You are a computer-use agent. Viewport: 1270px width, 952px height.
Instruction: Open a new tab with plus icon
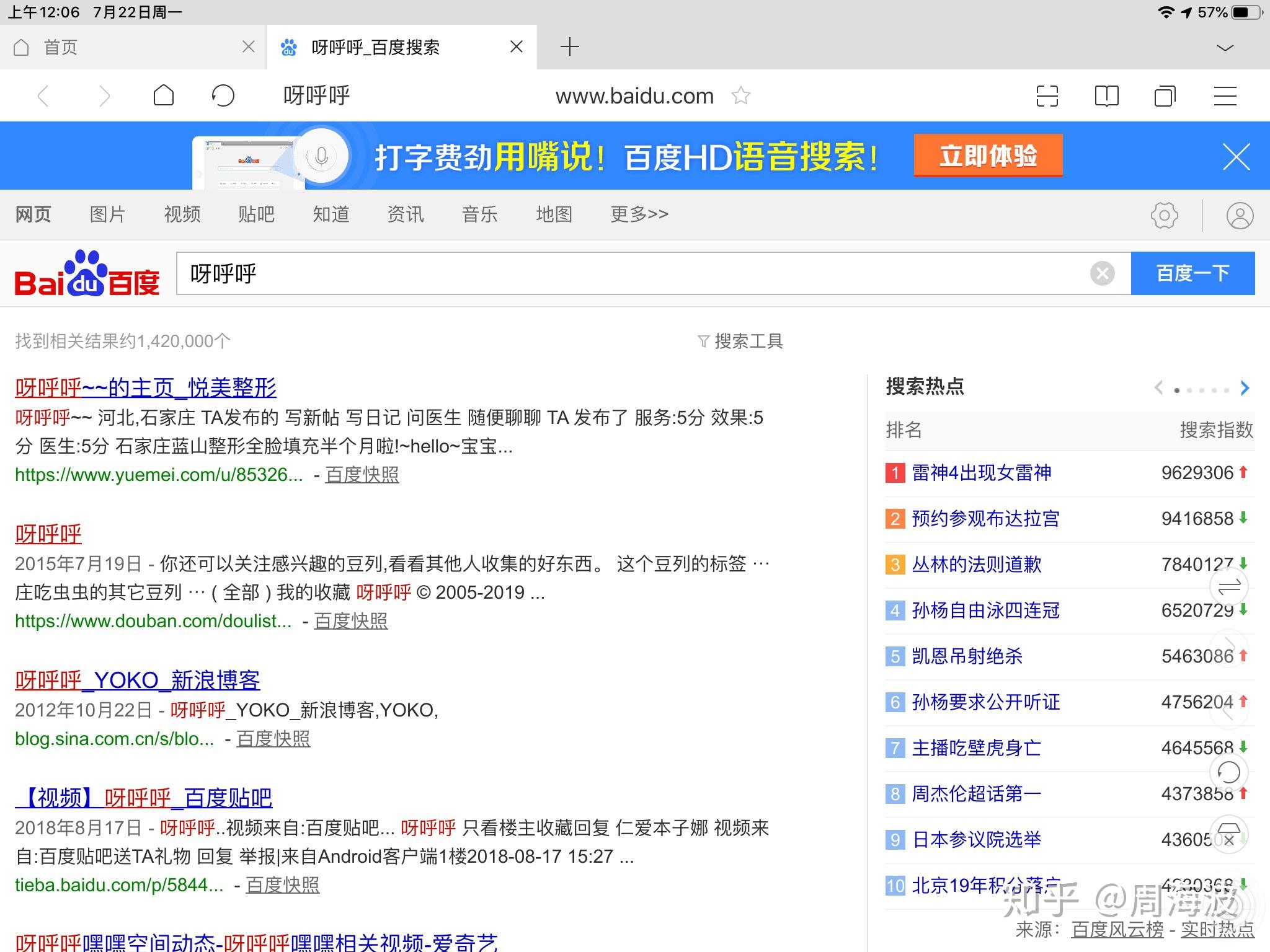pos(569,46)
